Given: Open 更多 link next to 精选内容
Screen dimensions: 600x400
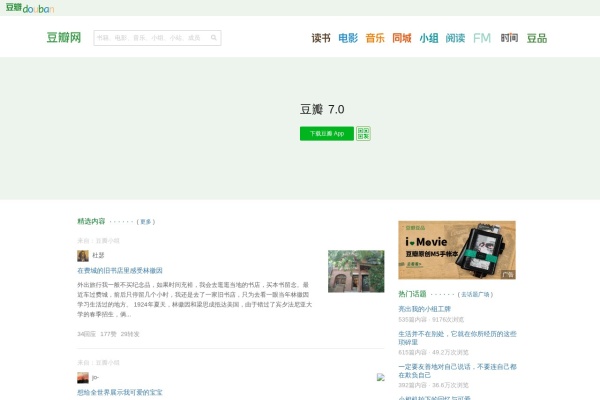Looking at the screenshot, I should coord(146,222).
